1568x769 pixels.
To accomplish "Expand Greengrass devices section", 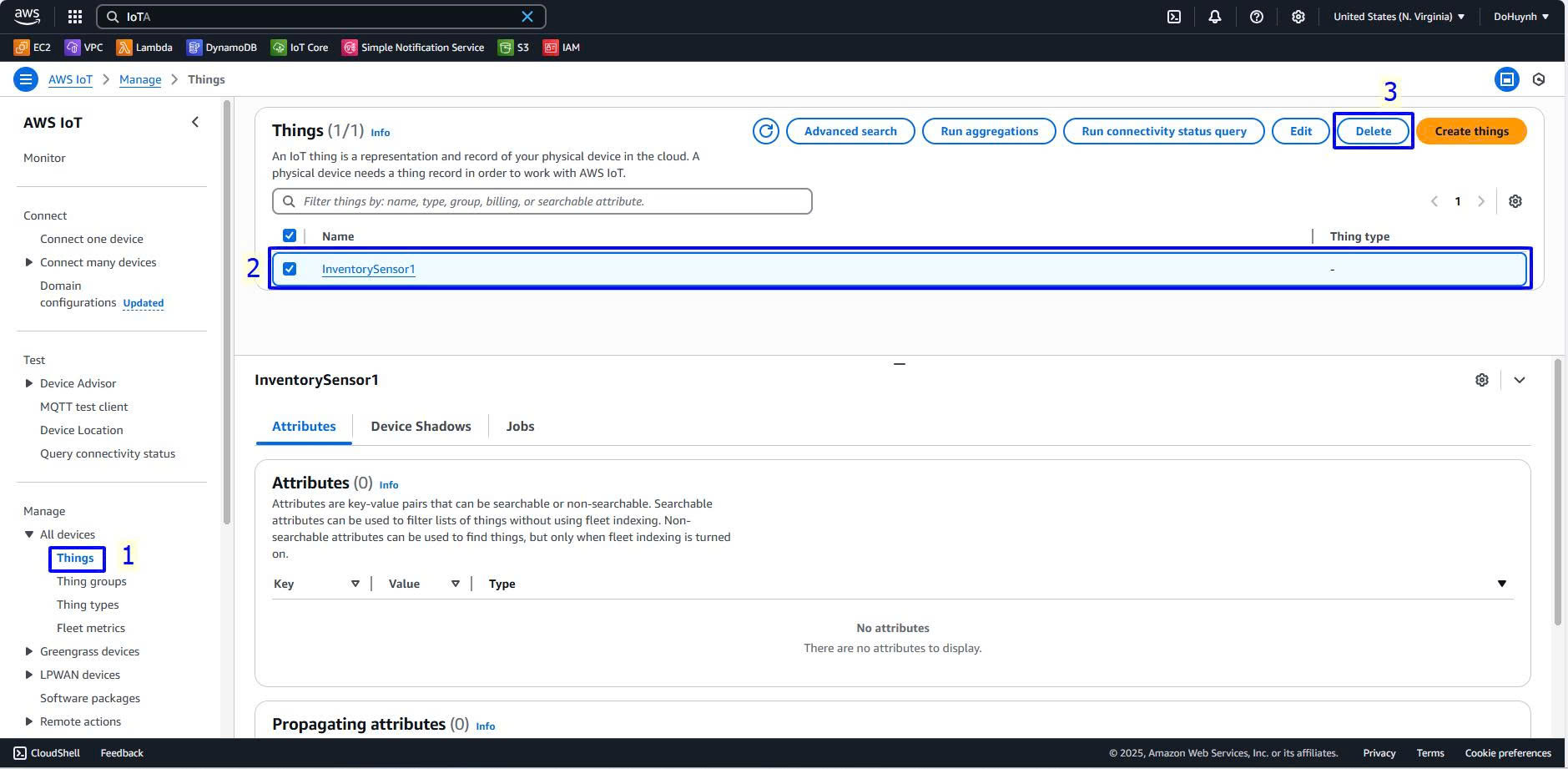I will pyautogui.click(x=29, y=651).
